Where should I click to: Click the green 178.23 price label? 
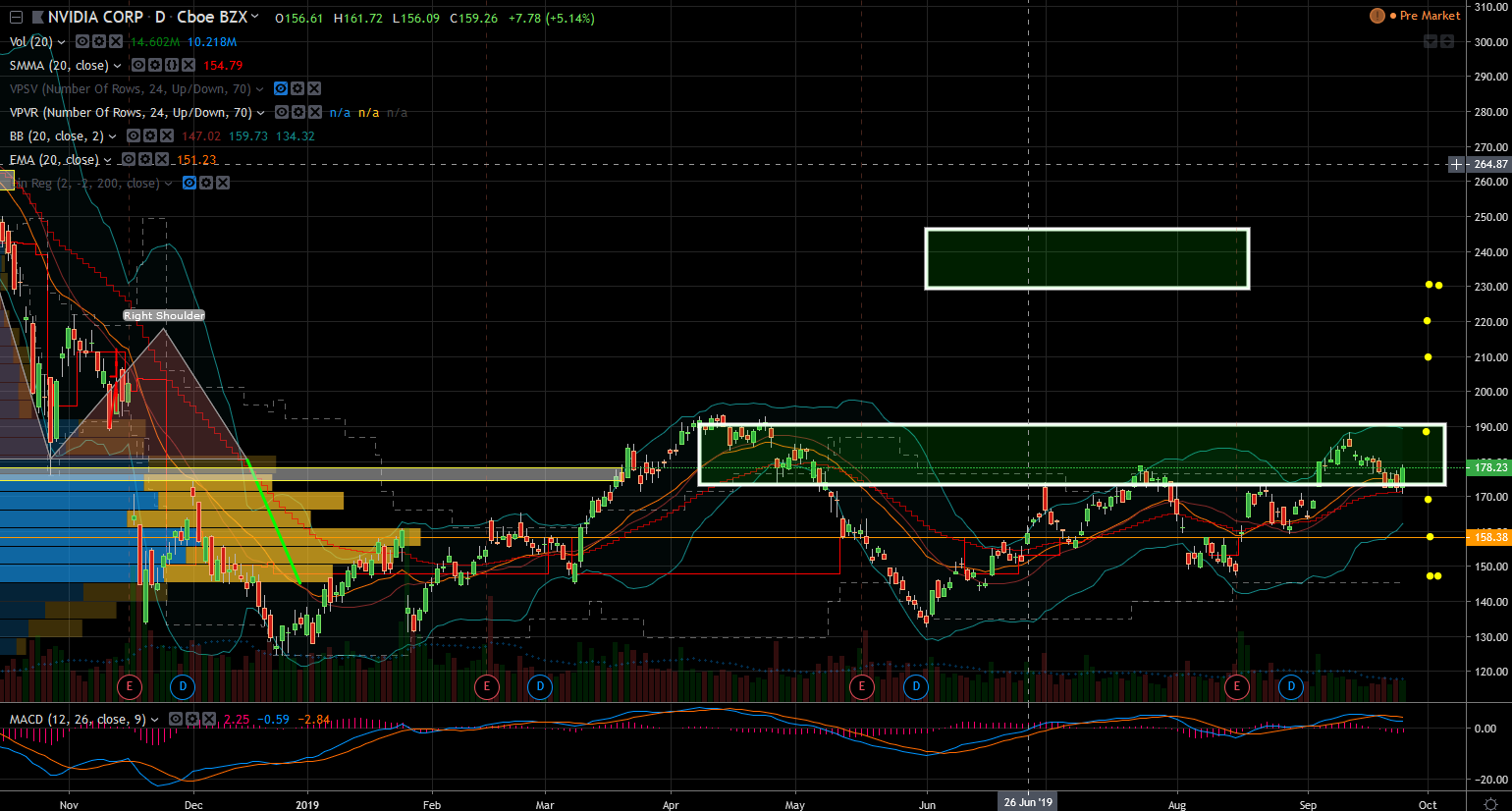(x=1488, y=467)
